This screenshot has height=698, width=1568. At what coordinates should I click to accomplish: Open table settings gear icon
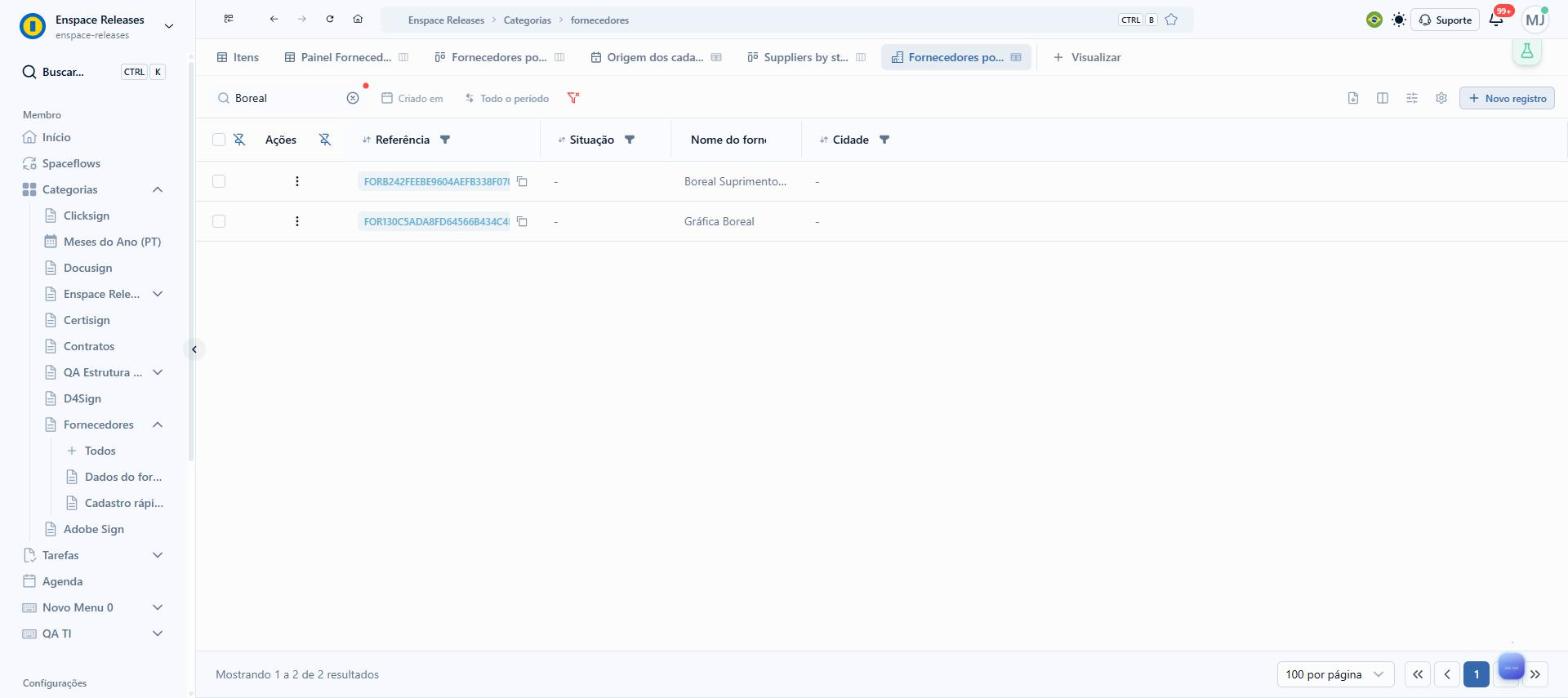[x=1441, y=98]
